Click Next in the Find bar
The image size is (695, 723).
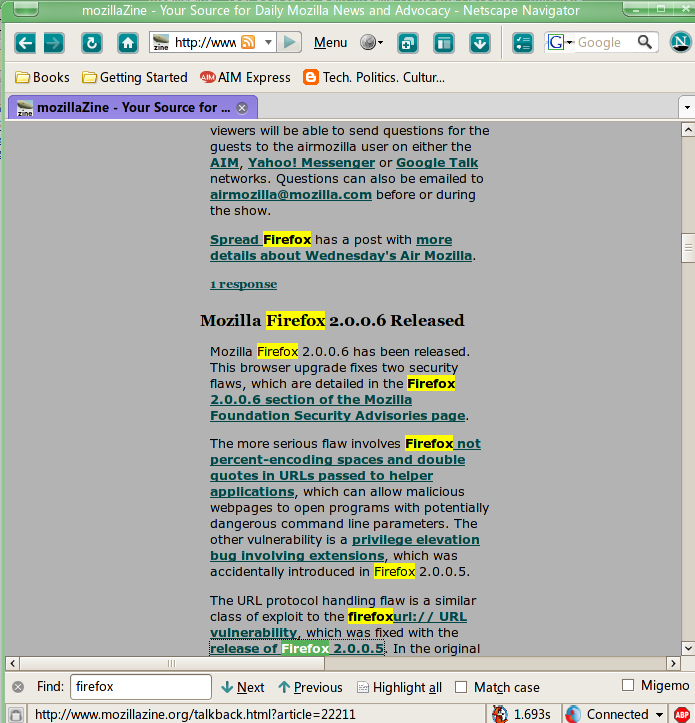(x=243, y=687)
